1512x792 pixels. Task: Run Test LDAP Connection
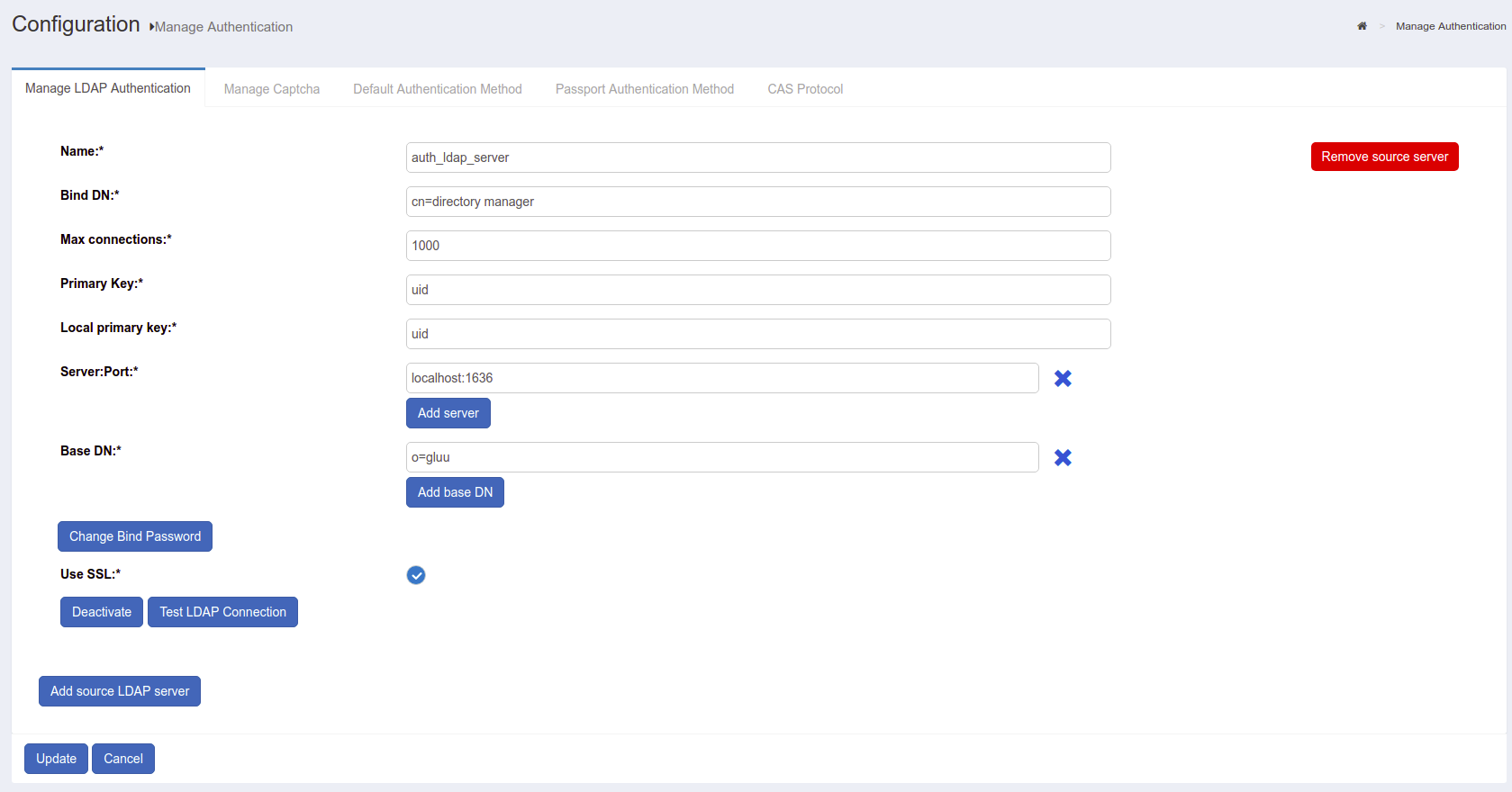point(222,612)
